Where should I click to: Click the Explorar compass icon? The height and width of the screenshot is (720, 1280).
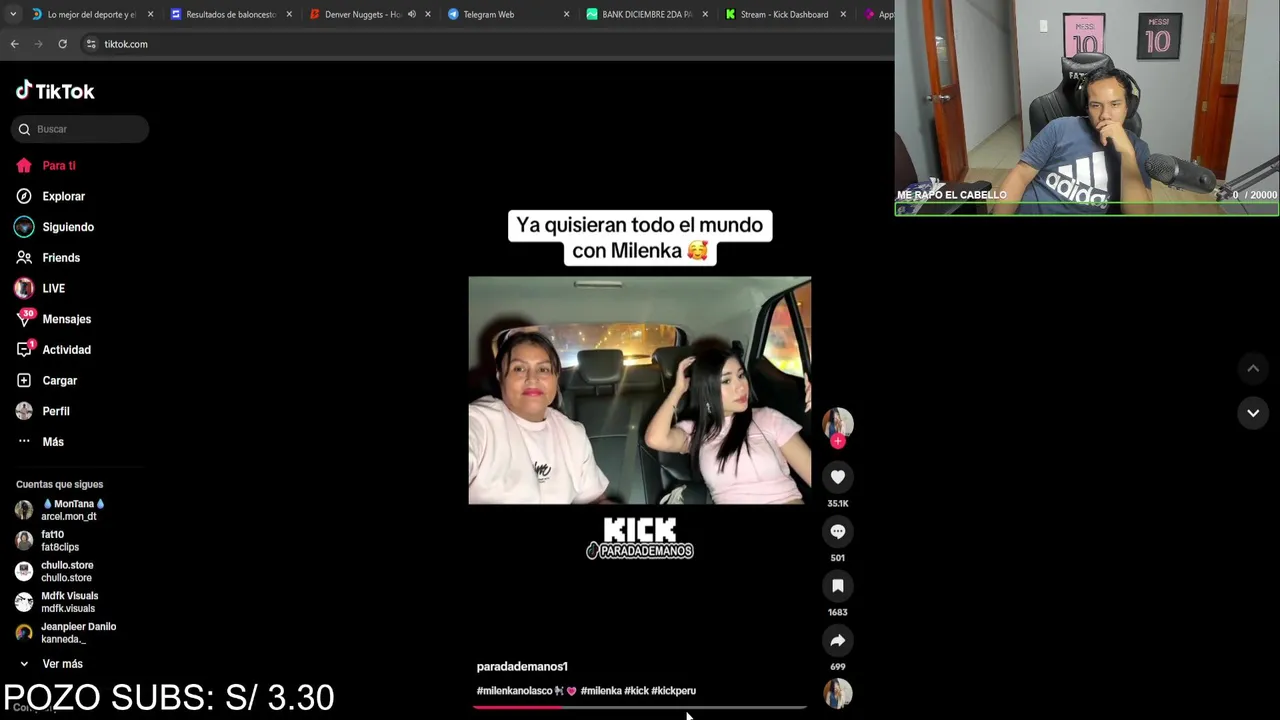pos(24,197)
